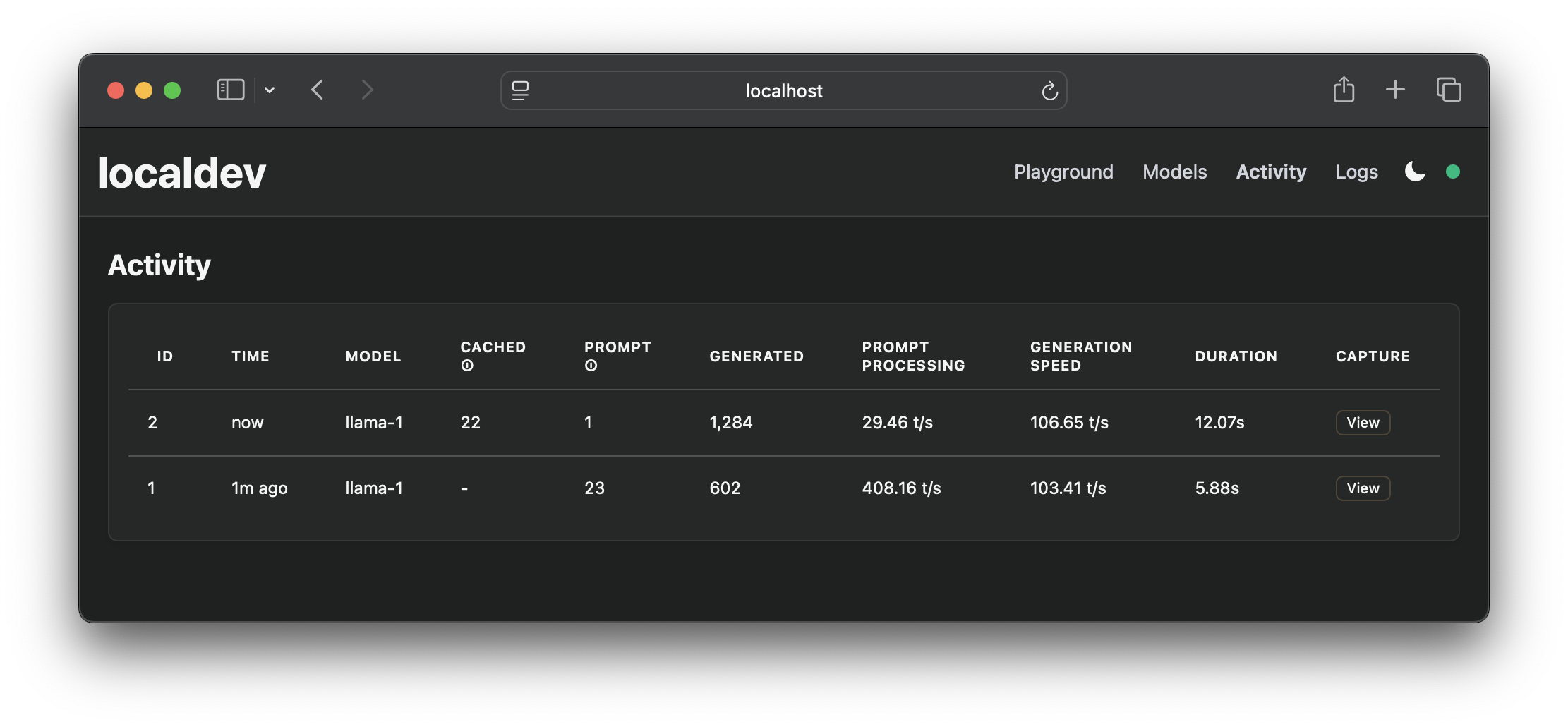Reload the localhost page
The width and height of the screenshot is (1568, 727).
(x=1049, y=91)
